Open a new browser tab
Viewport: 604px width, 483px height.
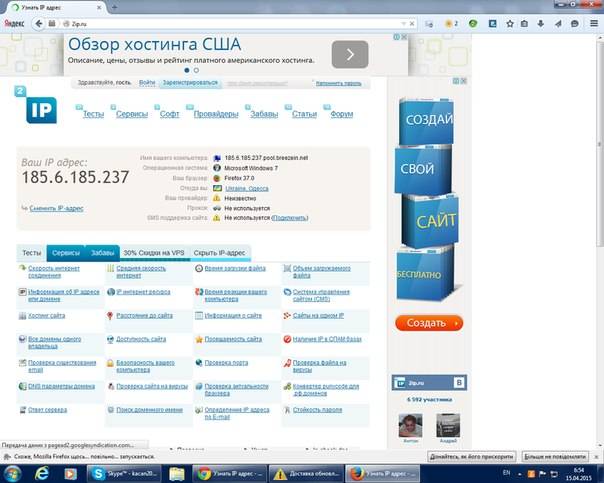[x=114, y=7]
